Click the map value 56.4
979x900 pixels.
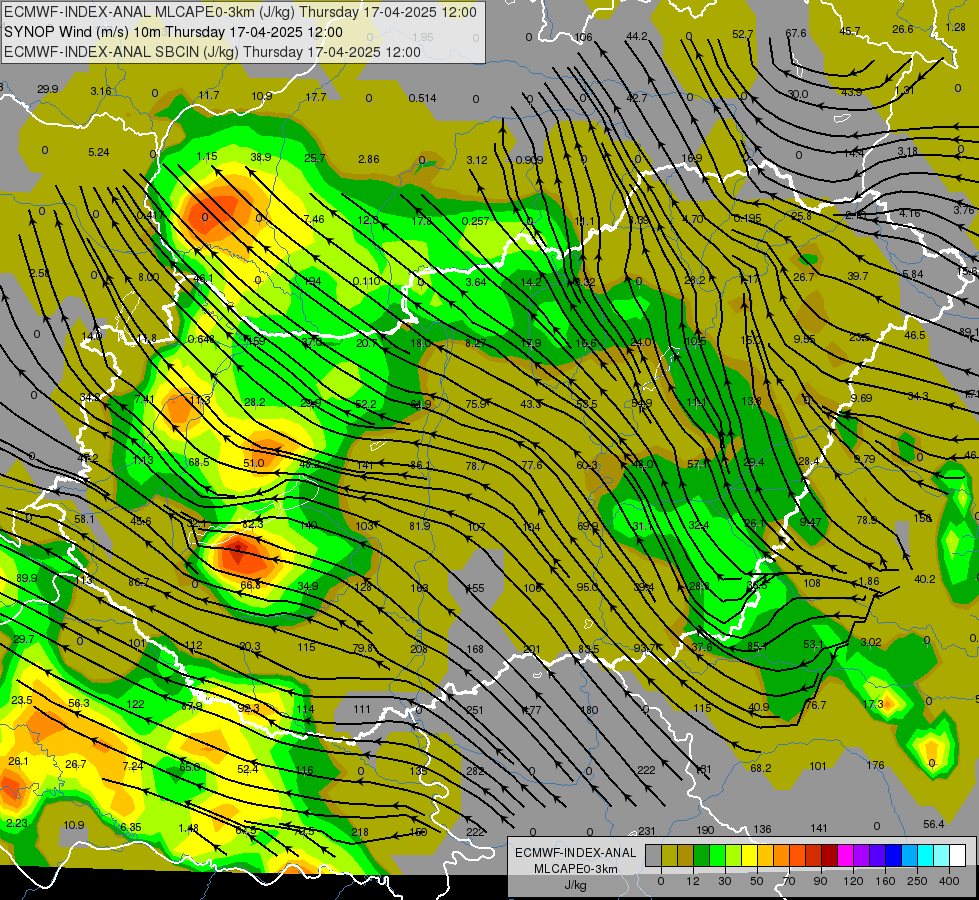pos(934,824)
